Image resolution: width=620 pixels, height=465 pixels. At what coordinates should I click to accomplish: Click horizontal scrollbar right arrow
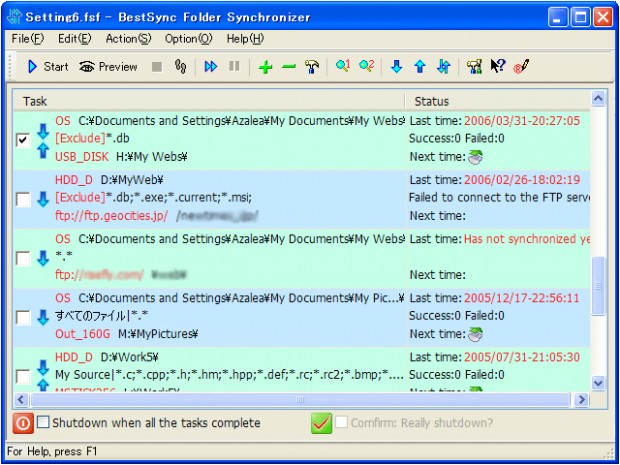pyautogui.click(x=582, y=400)
